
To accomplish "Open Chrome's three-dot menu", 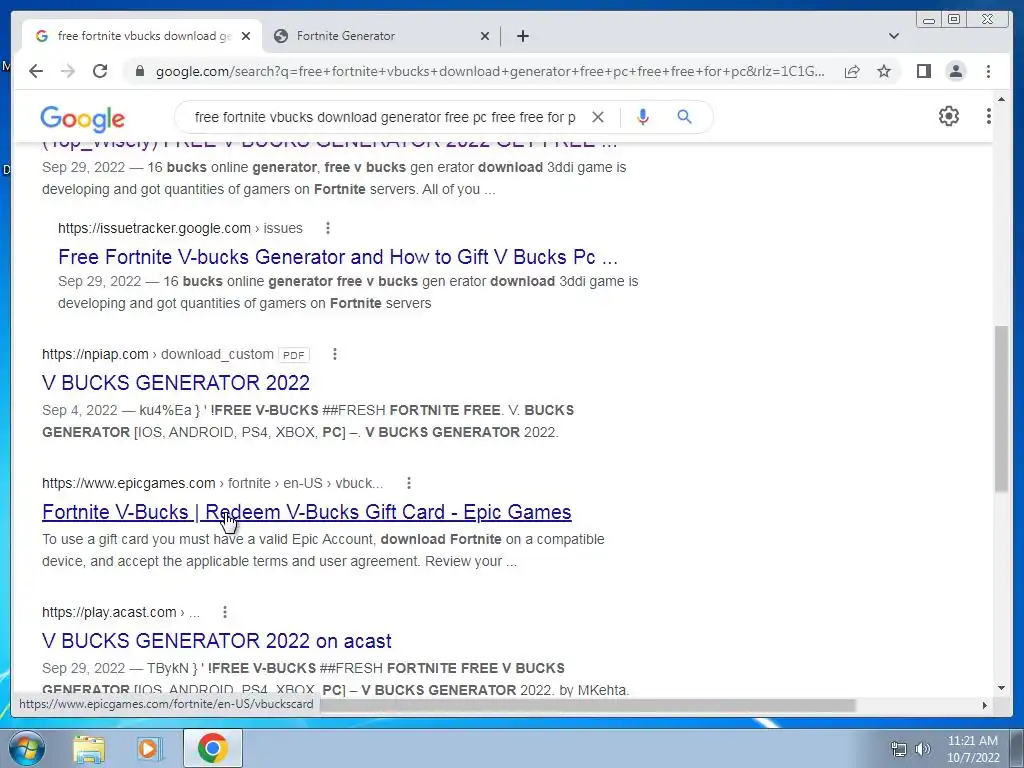I will click(x=988, y=71).
